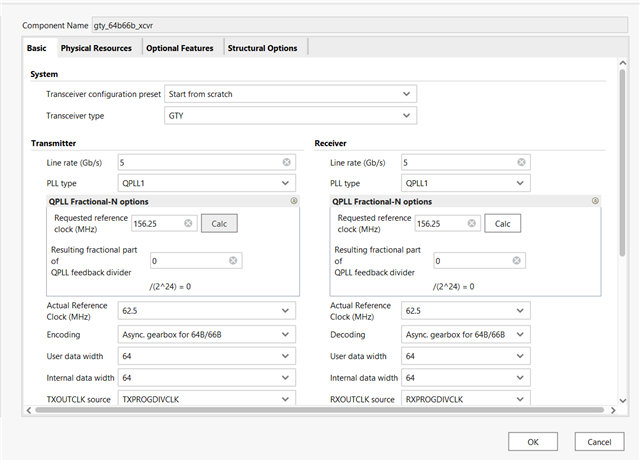Open Receiver PLL type dropdown
The height and width of the screenshot is (461, 640).
(466, 183)
